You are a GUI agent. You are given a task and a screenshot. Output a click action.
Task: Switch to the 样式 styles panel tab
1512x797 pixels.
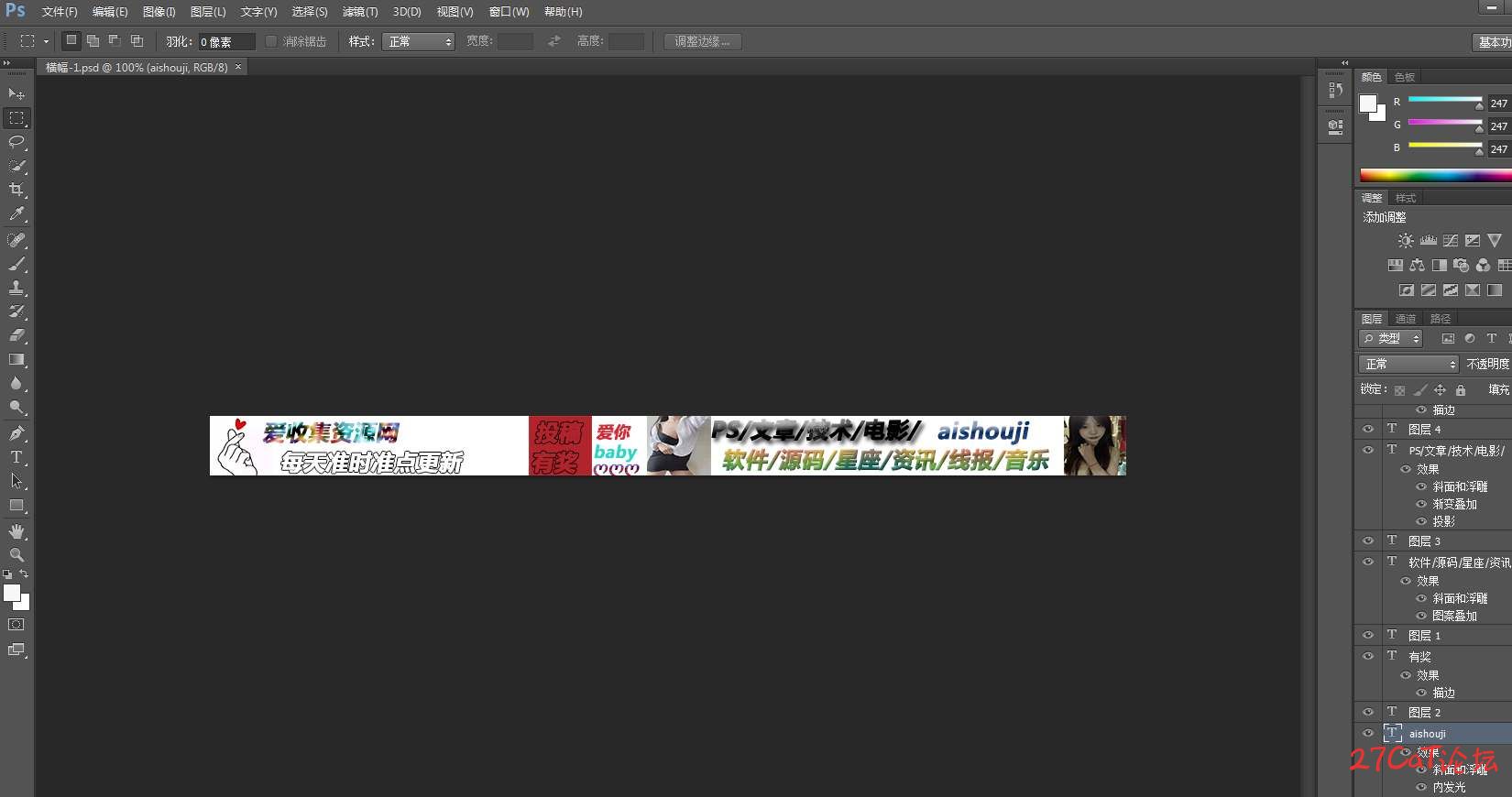[x=1406, y=198]
